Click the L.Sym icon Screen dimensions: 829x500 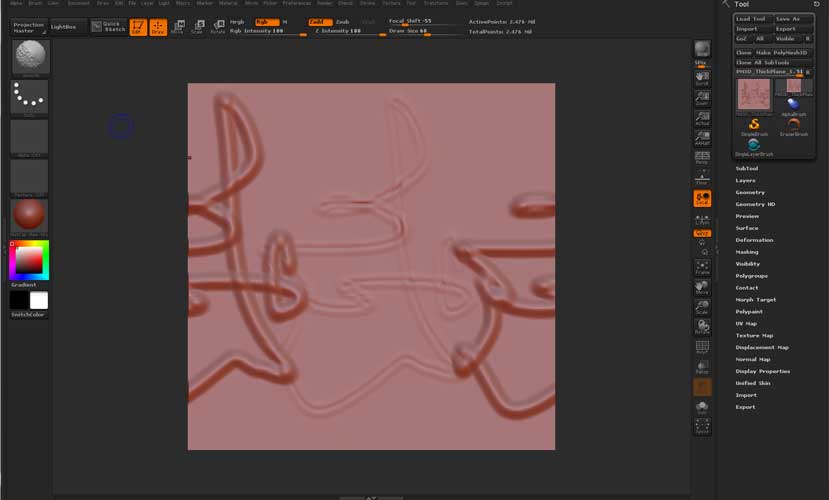(702, 219)
